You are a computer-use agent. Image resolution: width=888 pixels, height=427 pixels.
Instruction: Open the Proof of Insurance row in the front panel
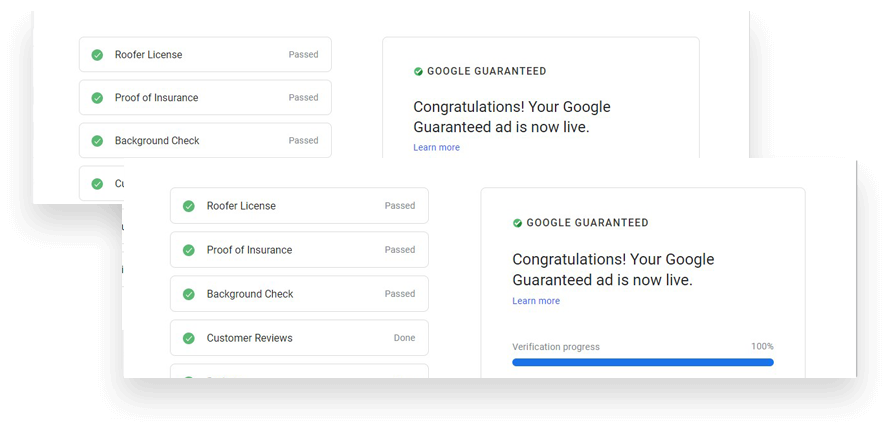pos(298,250)
